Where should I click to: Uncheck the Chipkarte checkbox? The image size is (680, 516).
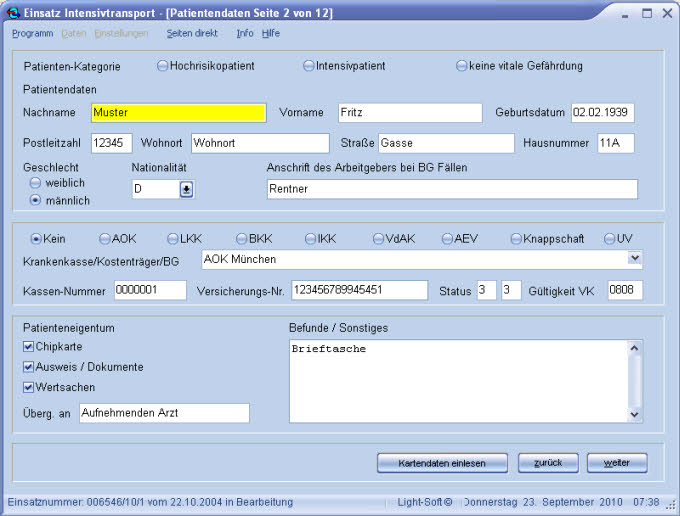[28, 346]
